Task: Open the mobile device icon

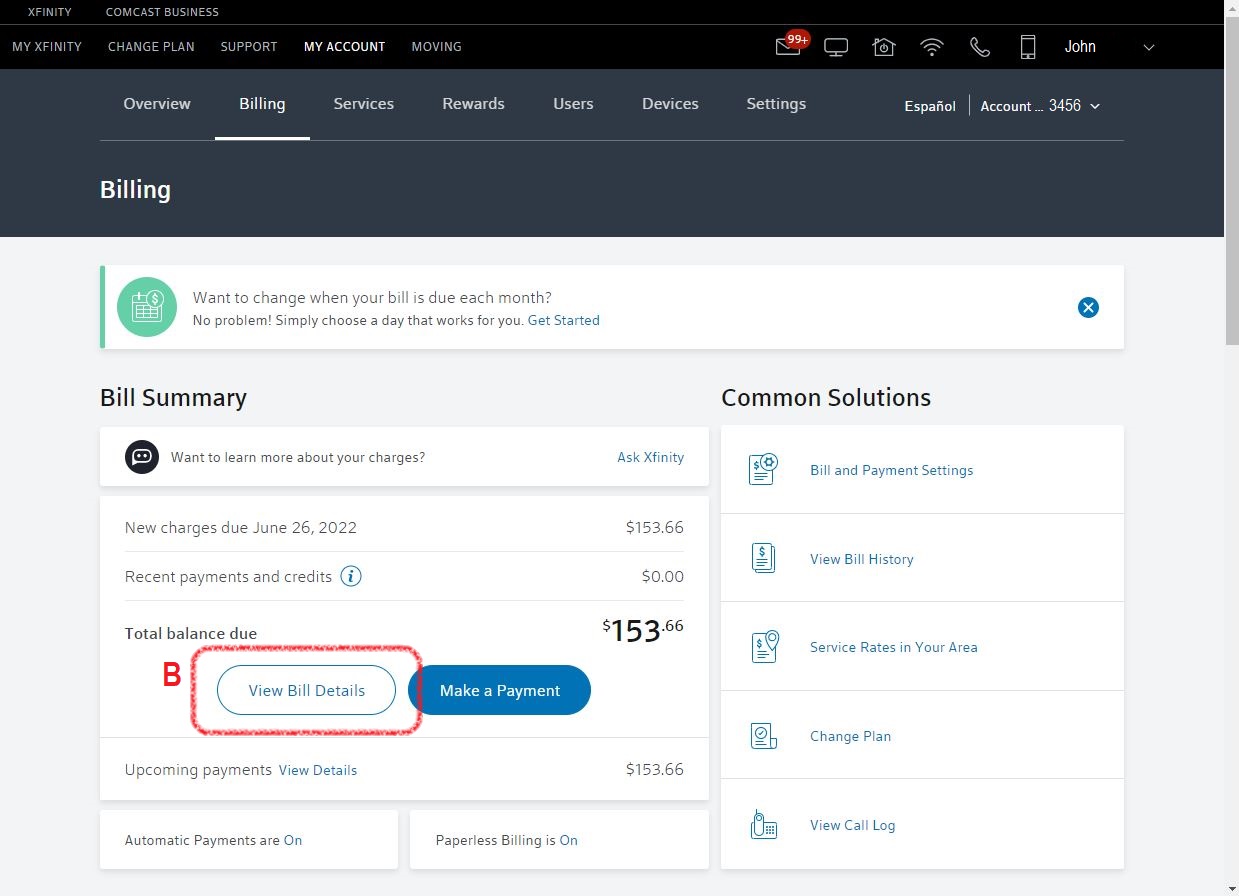Action: pos(1027,47)
